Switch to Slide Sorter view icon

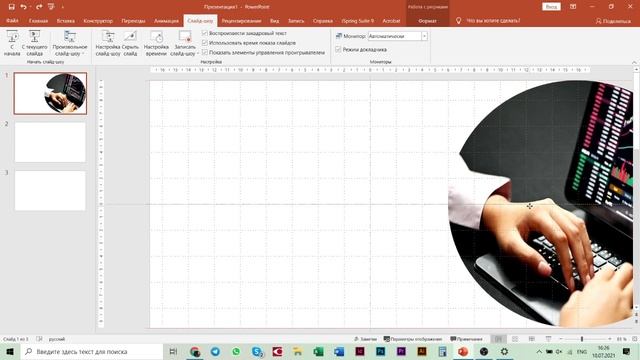coord(515,339)
